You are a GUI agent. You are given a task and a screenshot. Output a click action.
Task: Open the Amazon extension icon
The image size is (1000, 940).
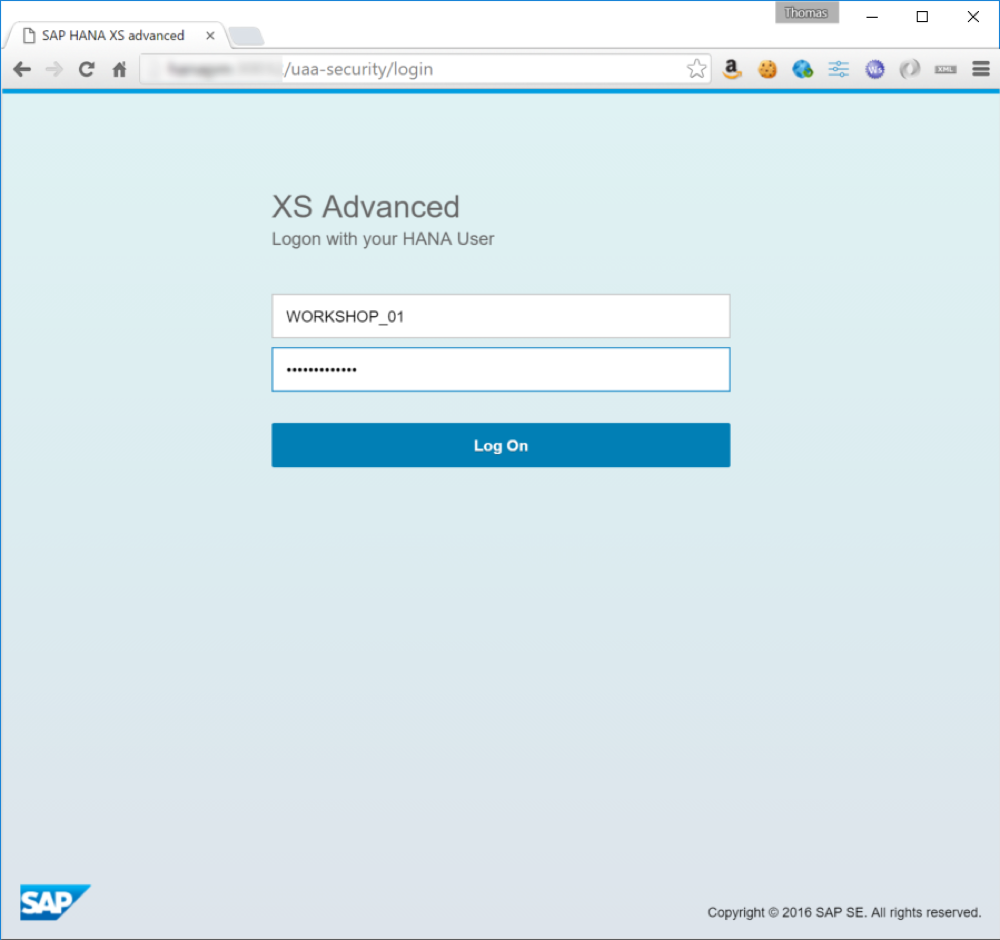click(x=732, y=69)
